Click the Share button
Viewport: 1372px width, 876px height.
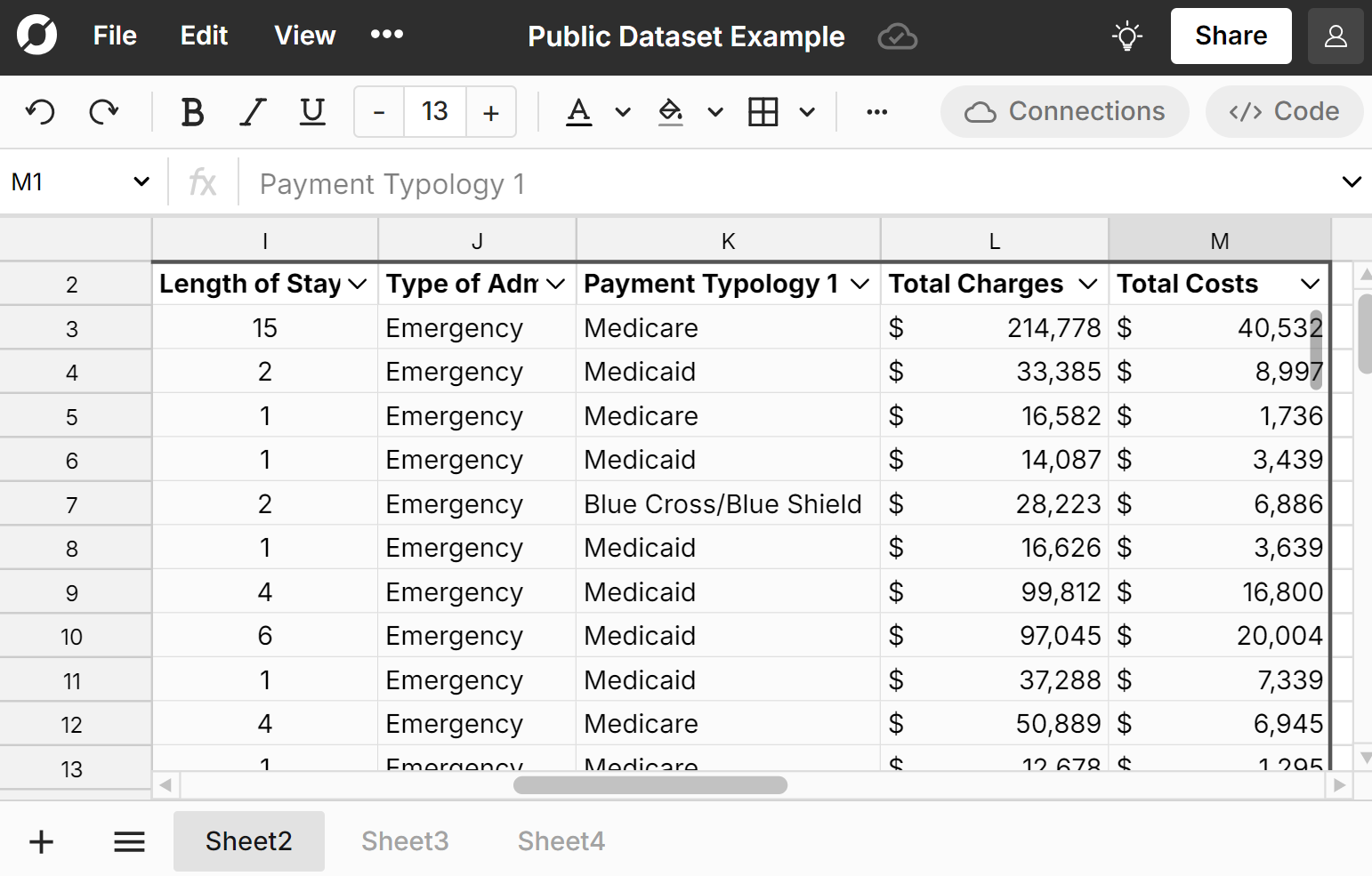tap(1231, 36)
